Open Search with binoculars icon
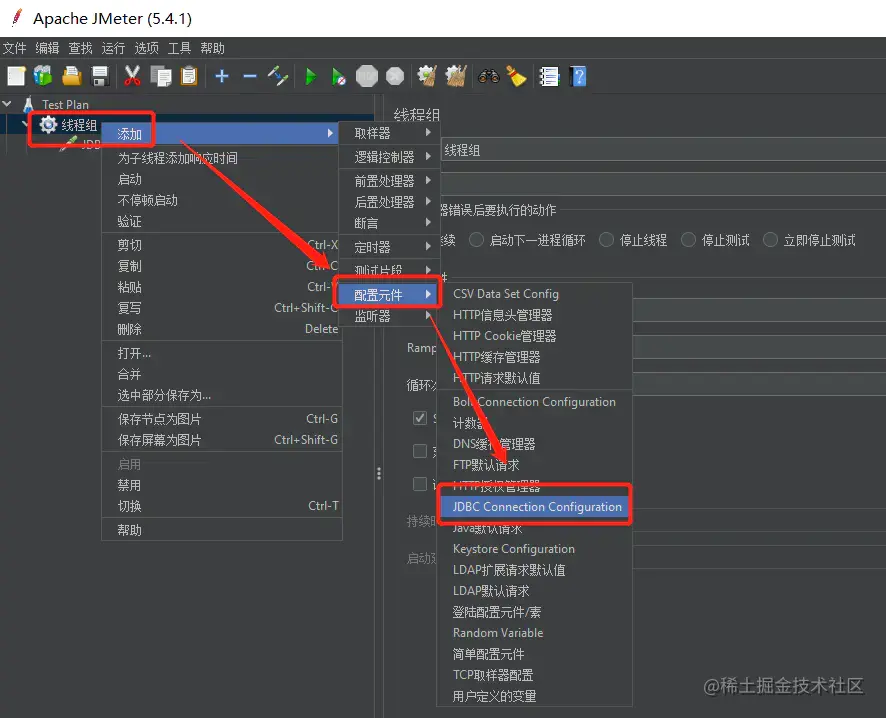 488,76
